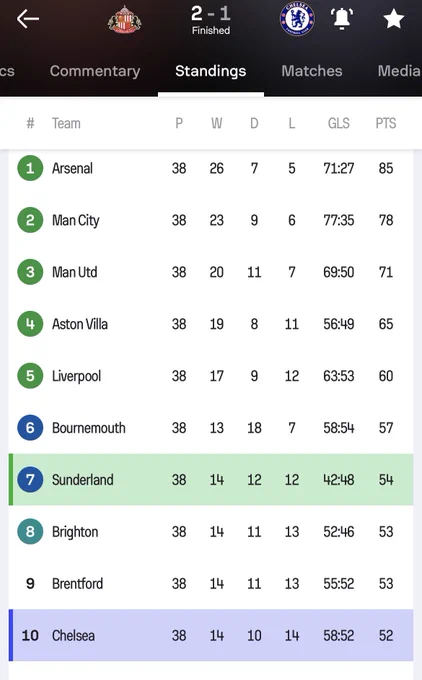Click the GLS column header
422x680 pixels.
[338, 123]
